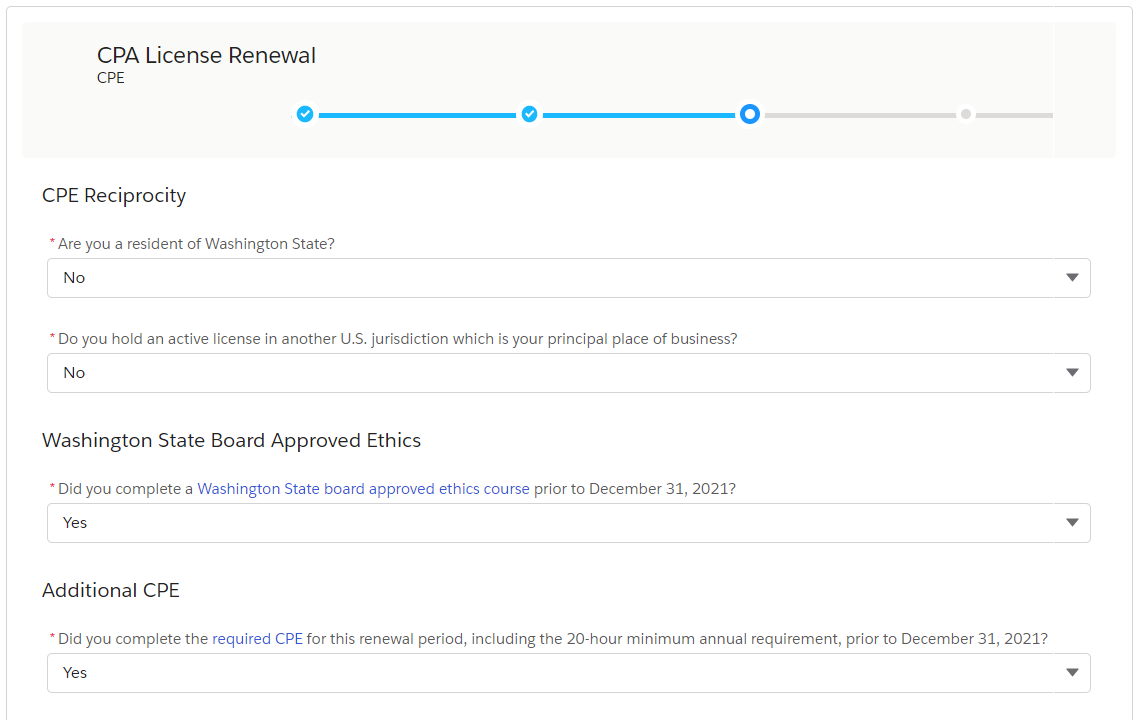
Task: Click the arrow on Washington resident dropdown
Action: [1072, 278]
